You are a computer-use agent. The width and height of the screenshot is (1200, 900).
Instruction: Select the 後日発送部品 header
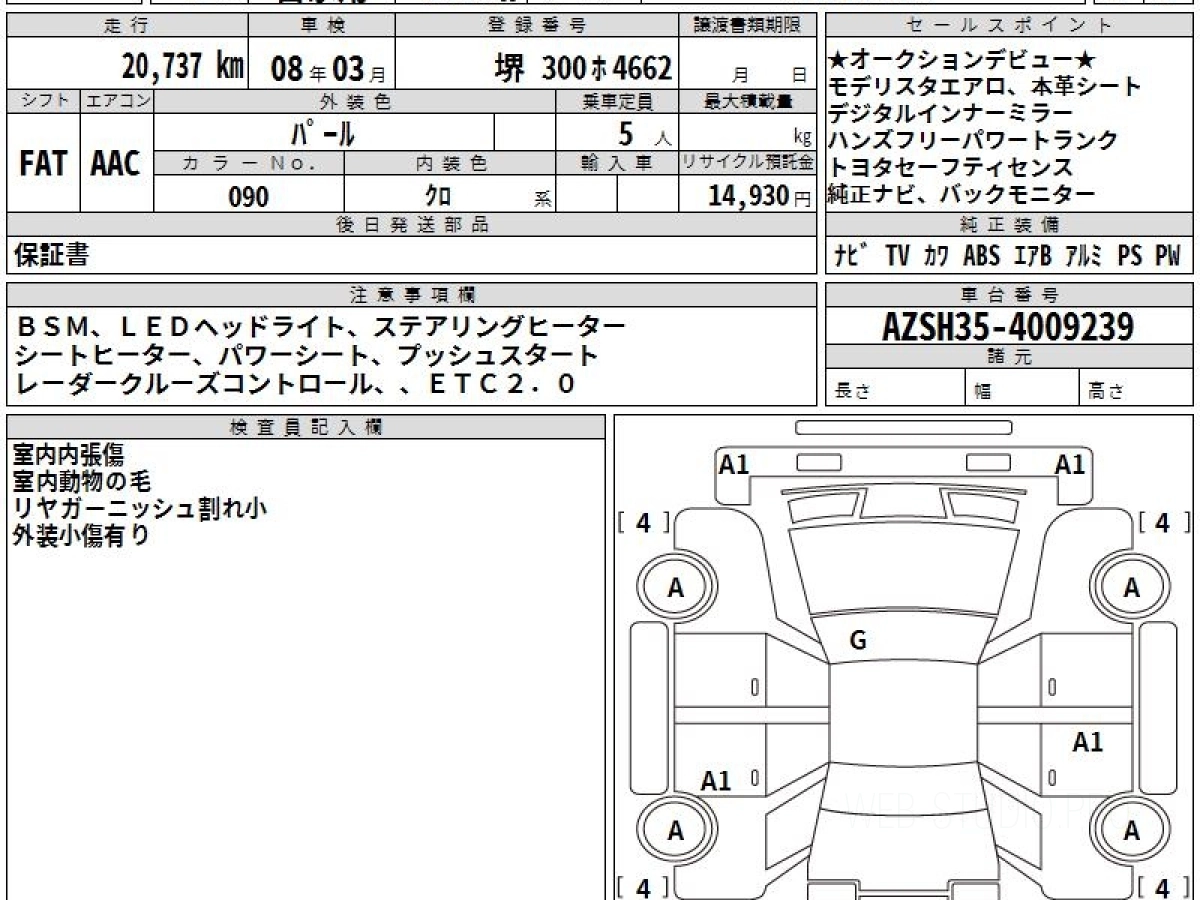(411, 225)
